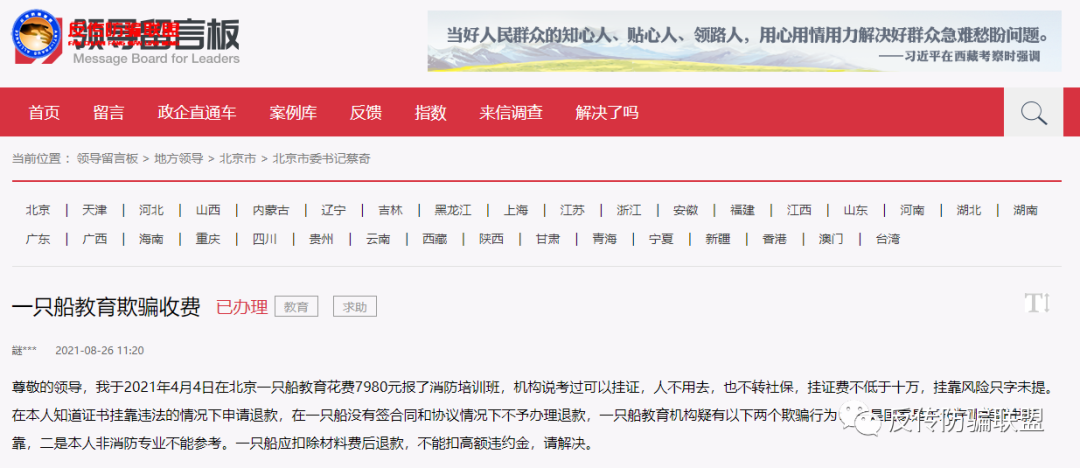Click the 已办理 status label
1080x468 pixels.
(x=242, y=307)
